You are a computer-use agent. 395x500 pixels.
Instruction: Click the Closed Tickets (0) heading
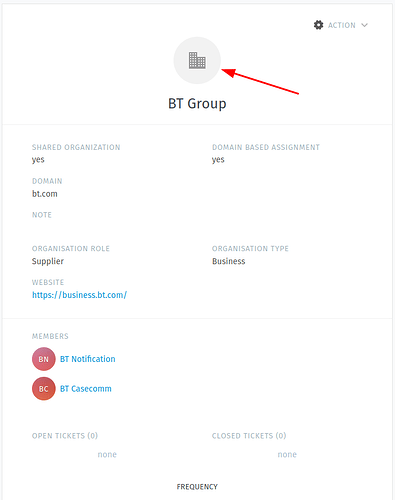coord(249,436)
